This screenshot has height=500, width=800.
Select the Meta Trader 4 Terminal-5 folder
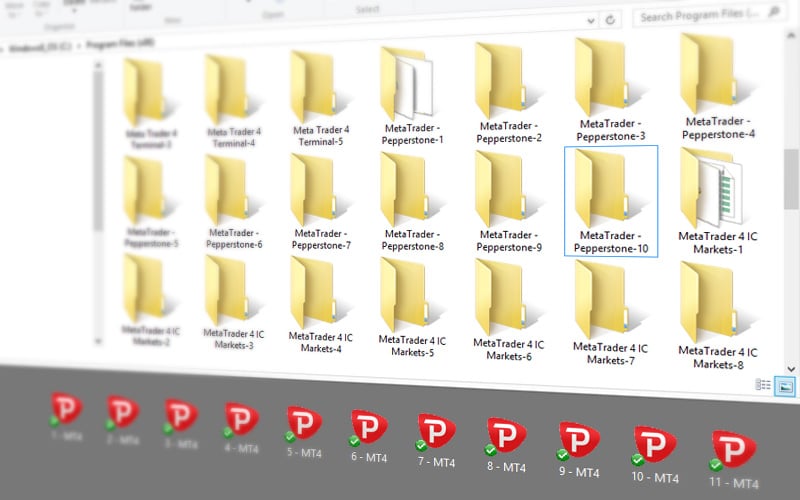321,99
